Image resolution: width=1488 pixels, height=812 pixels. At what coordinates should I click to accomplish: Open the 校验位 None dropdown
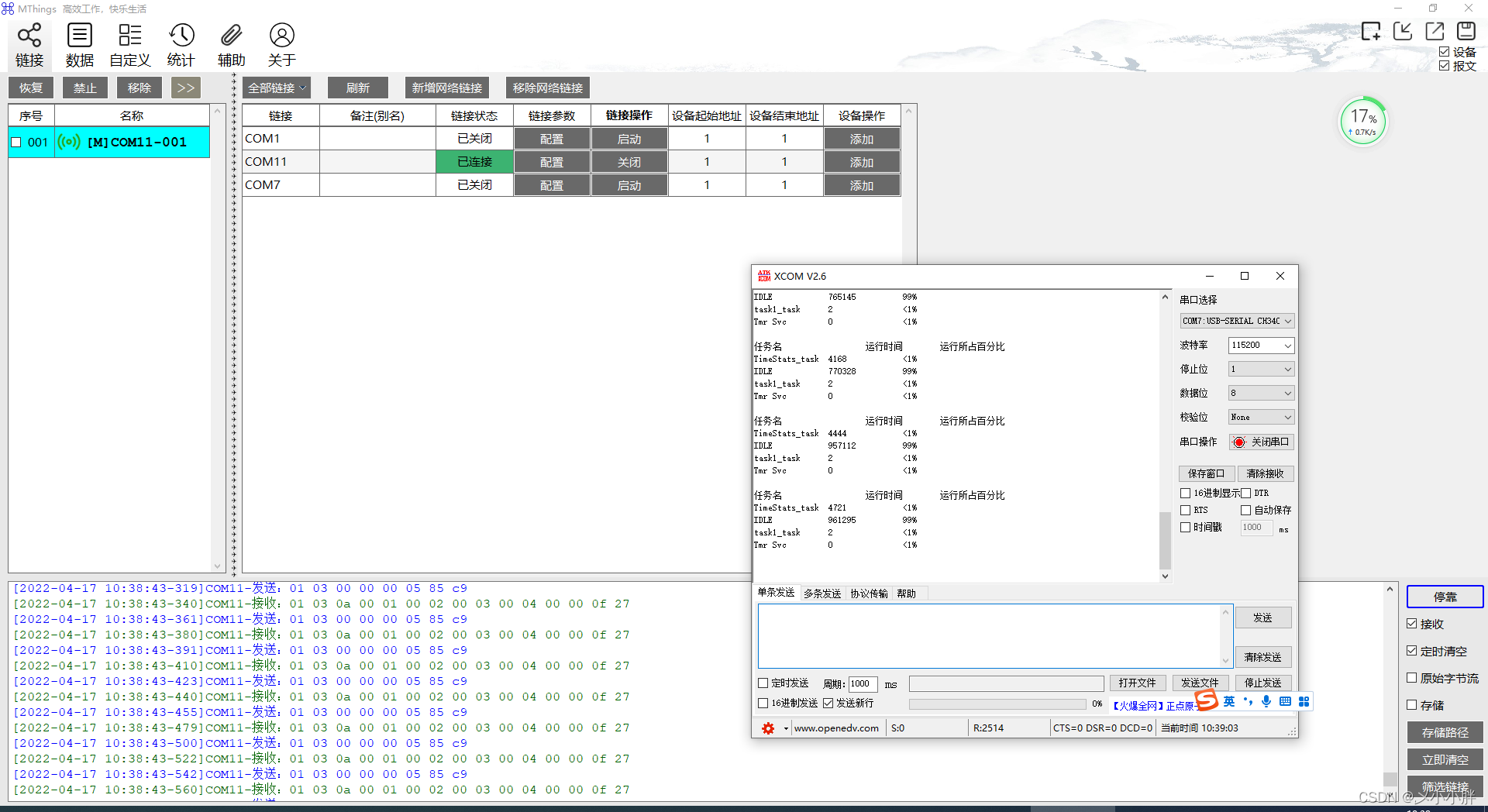(1262, 418)
